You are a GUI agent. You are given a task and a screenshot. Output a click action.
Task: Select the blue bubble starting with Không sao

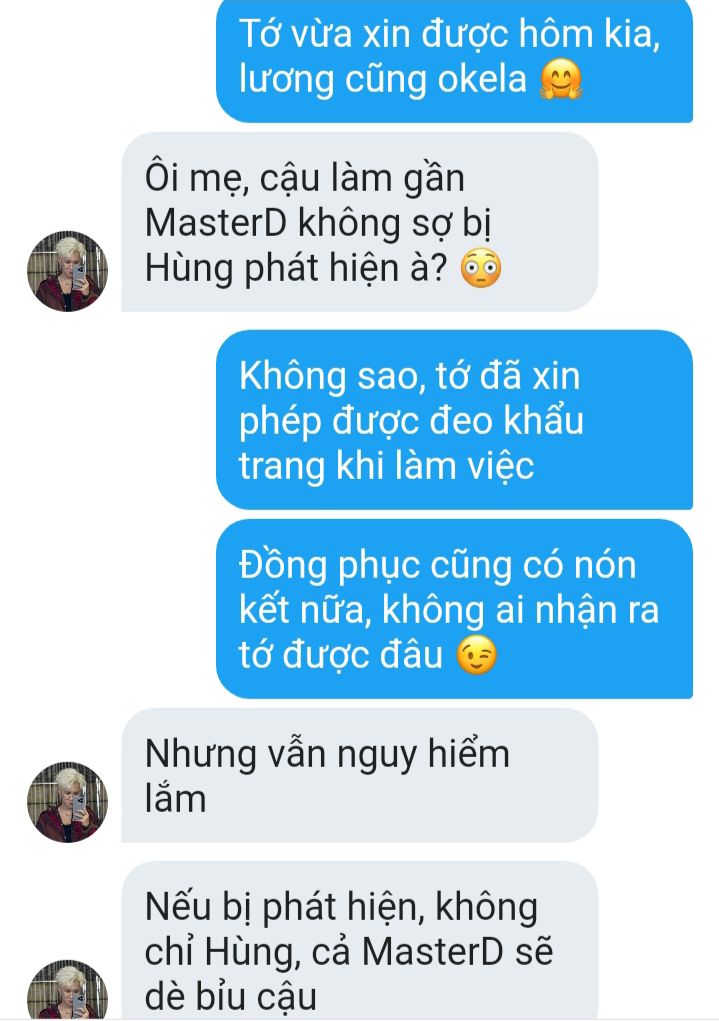click(x=455, y=420)
